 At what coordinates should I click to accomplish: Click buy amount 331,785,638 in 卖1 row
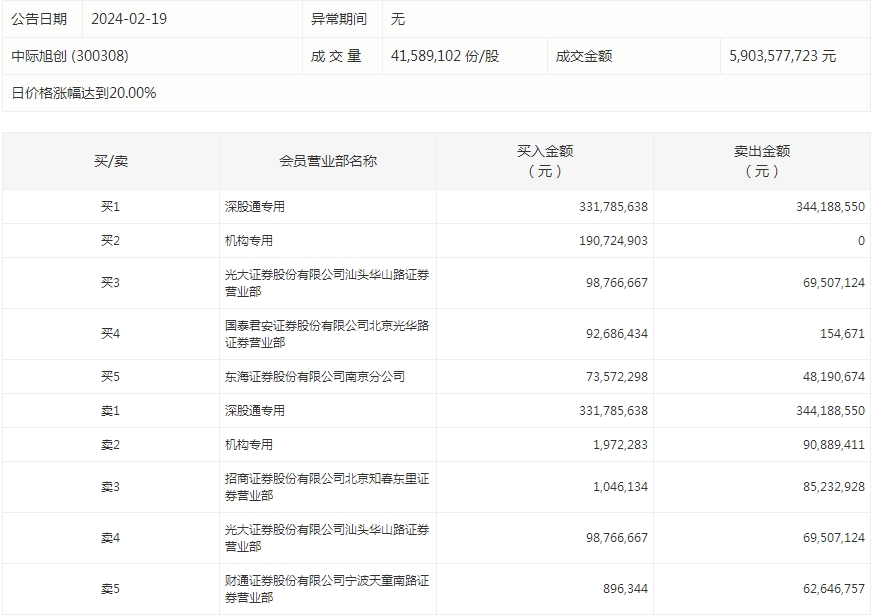tap(613, 411)
